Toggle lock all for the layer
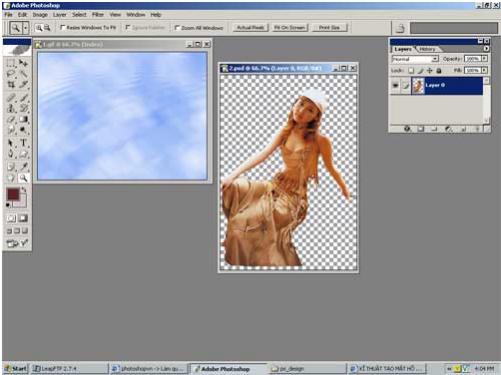 pyautogui.click(x=439, y=70)
